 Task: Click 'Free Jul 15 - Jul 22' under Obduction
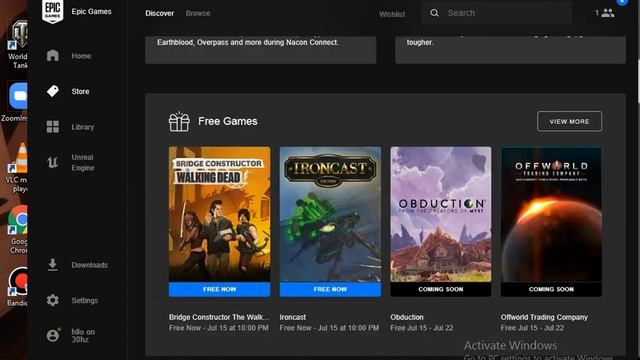click(x=422, y=328)
